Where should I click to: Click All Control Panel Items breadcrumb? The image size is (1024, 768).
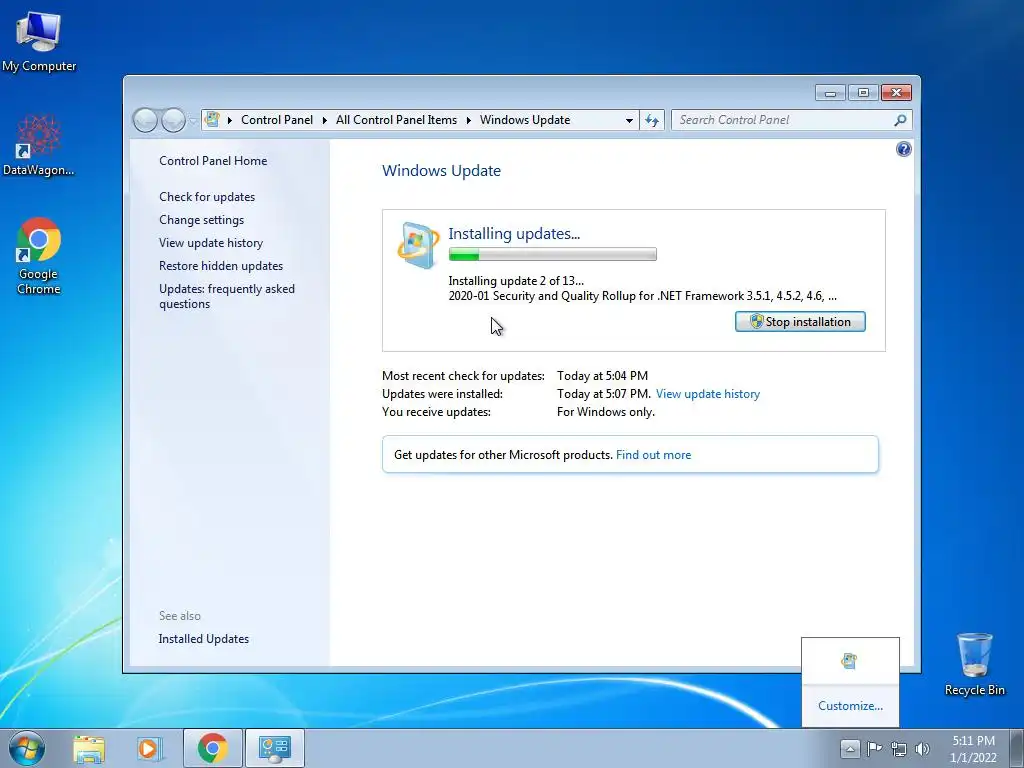click(396, 120)
